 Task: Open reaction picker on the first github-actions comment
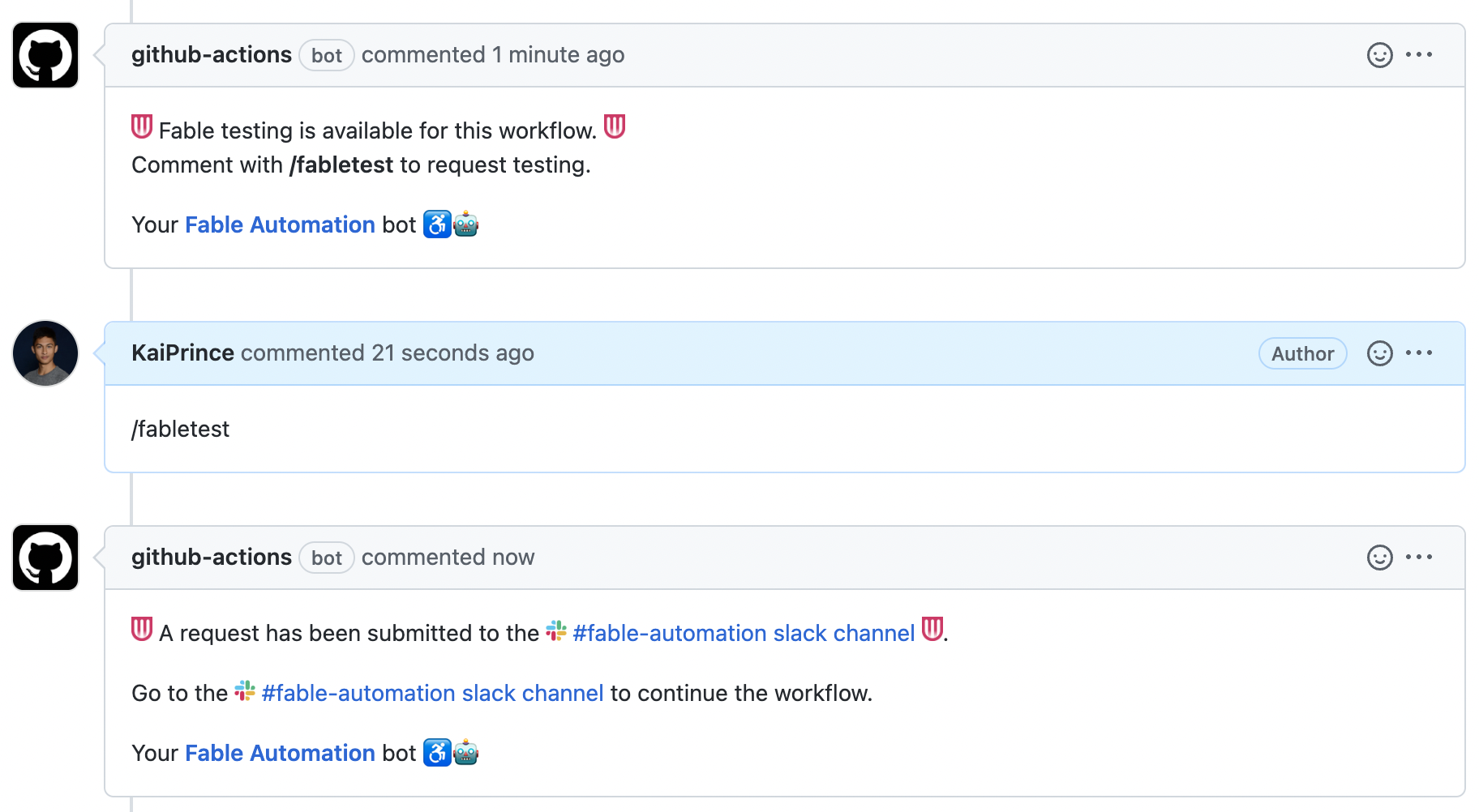tap(1378, 54)
